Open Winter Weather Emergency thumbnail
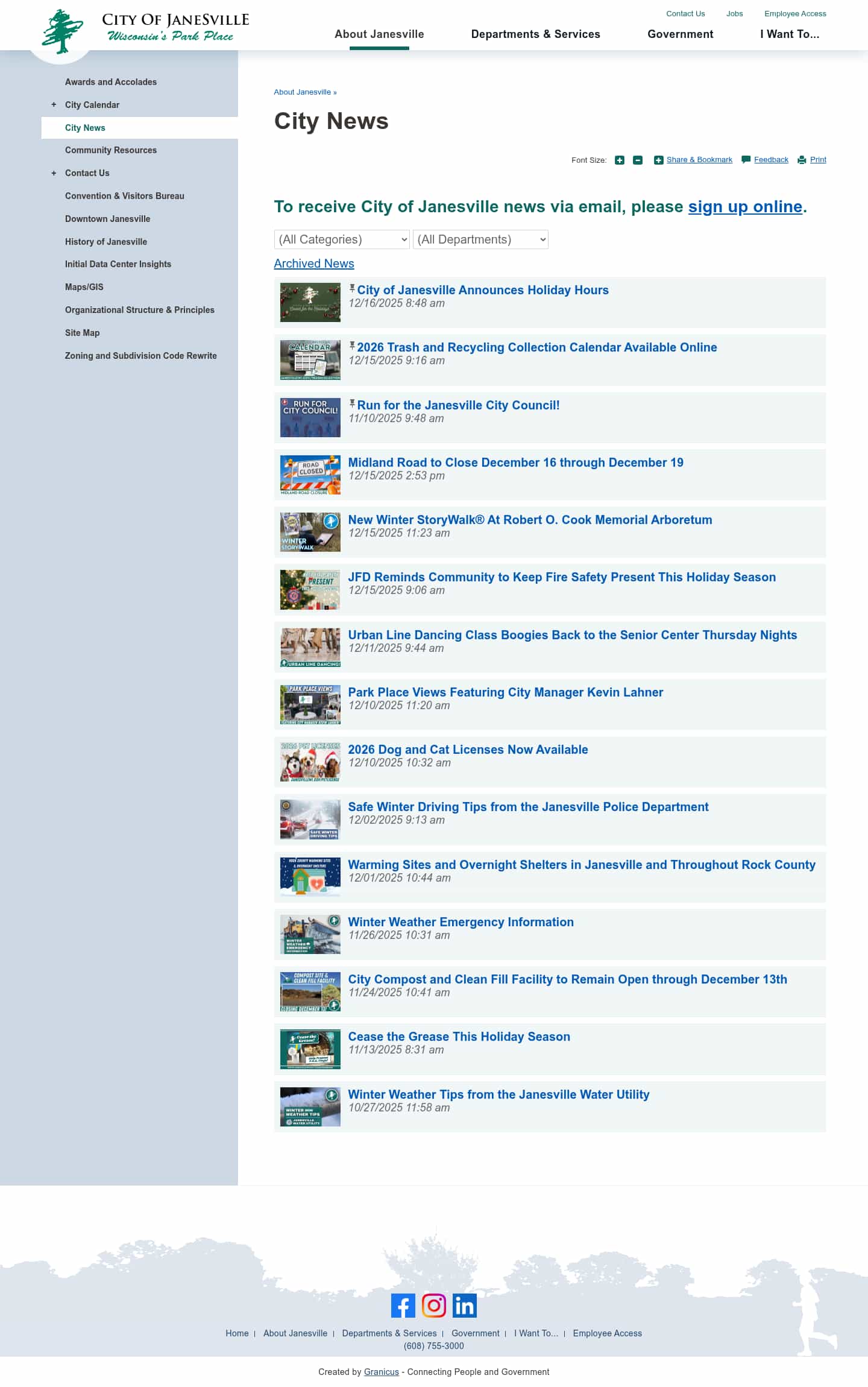The width and height of the screenshot is (868, 1387). (x=310, y=934)
